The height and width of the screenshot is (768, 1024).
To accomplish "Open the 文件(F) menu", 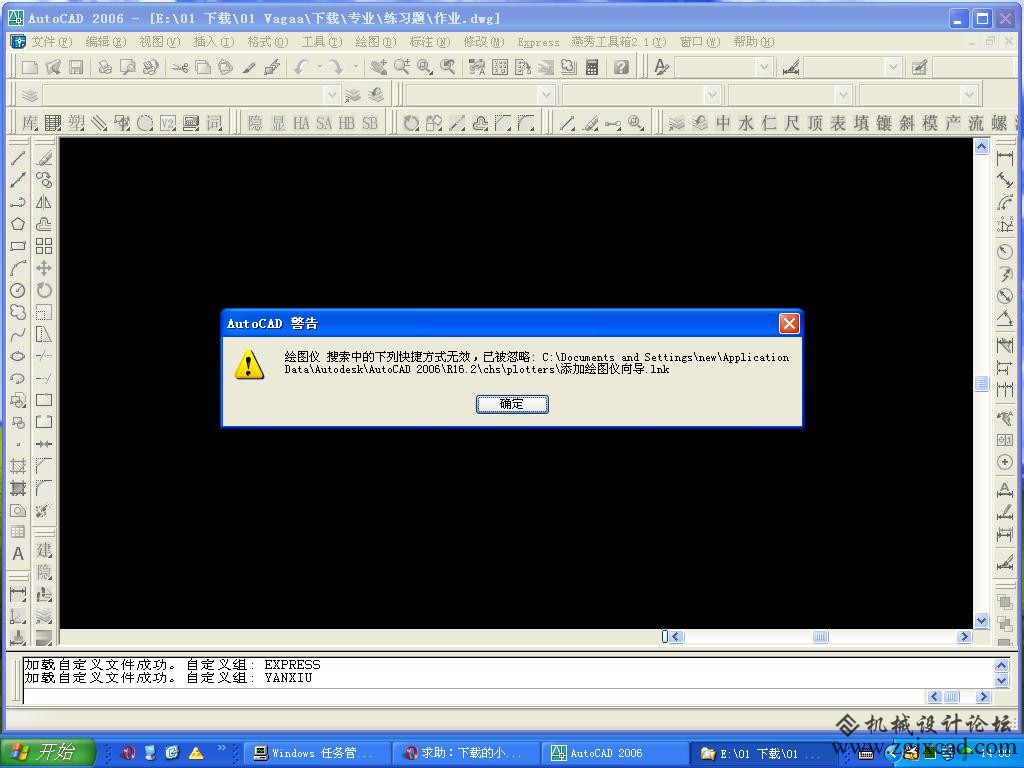I will [x=52, y=42].
